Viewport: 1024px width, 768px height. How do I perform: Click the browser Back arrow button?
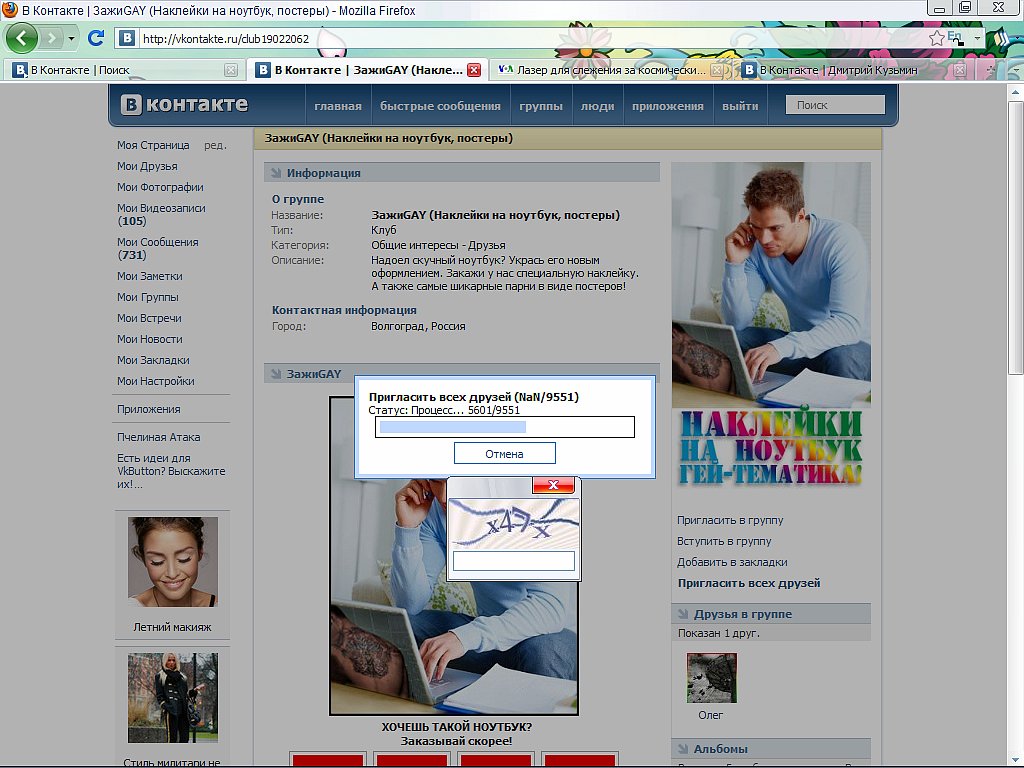pyautogui.click(x=22, y=39)
